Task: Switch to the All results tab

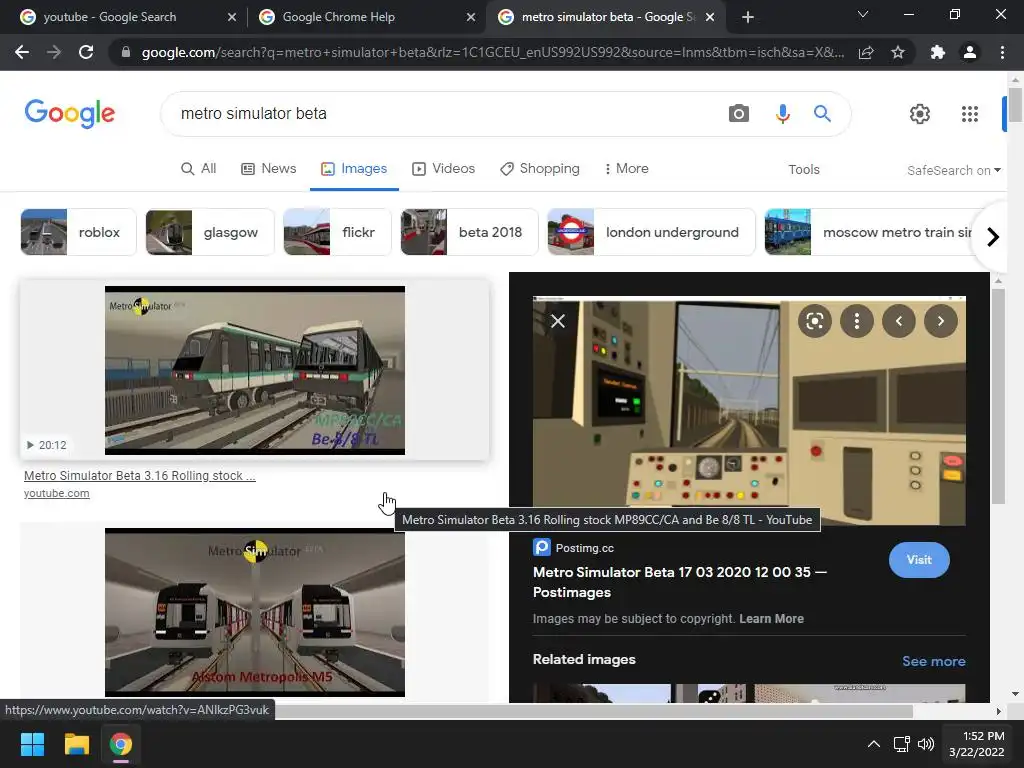Action: coord(199,168)
